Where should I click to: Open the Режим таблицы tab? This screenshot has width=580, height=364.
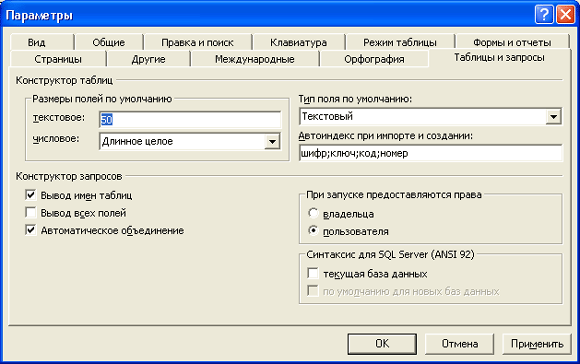tap(400, 43)
